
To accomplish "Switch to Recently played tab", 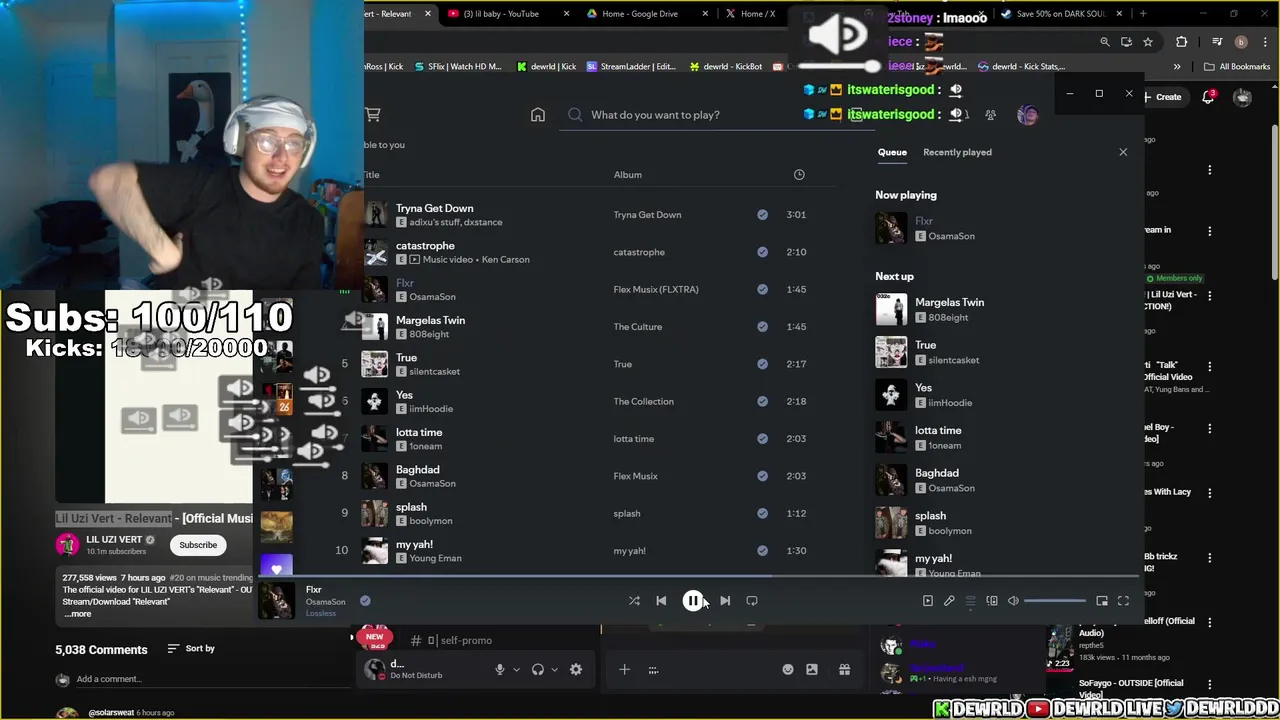I will click(957, 152).
